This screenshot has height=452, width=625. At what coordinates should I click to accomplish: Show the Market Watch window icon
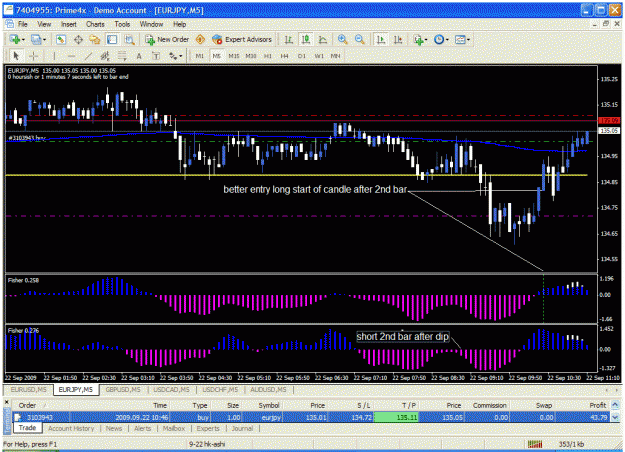(x=61, y=39)
